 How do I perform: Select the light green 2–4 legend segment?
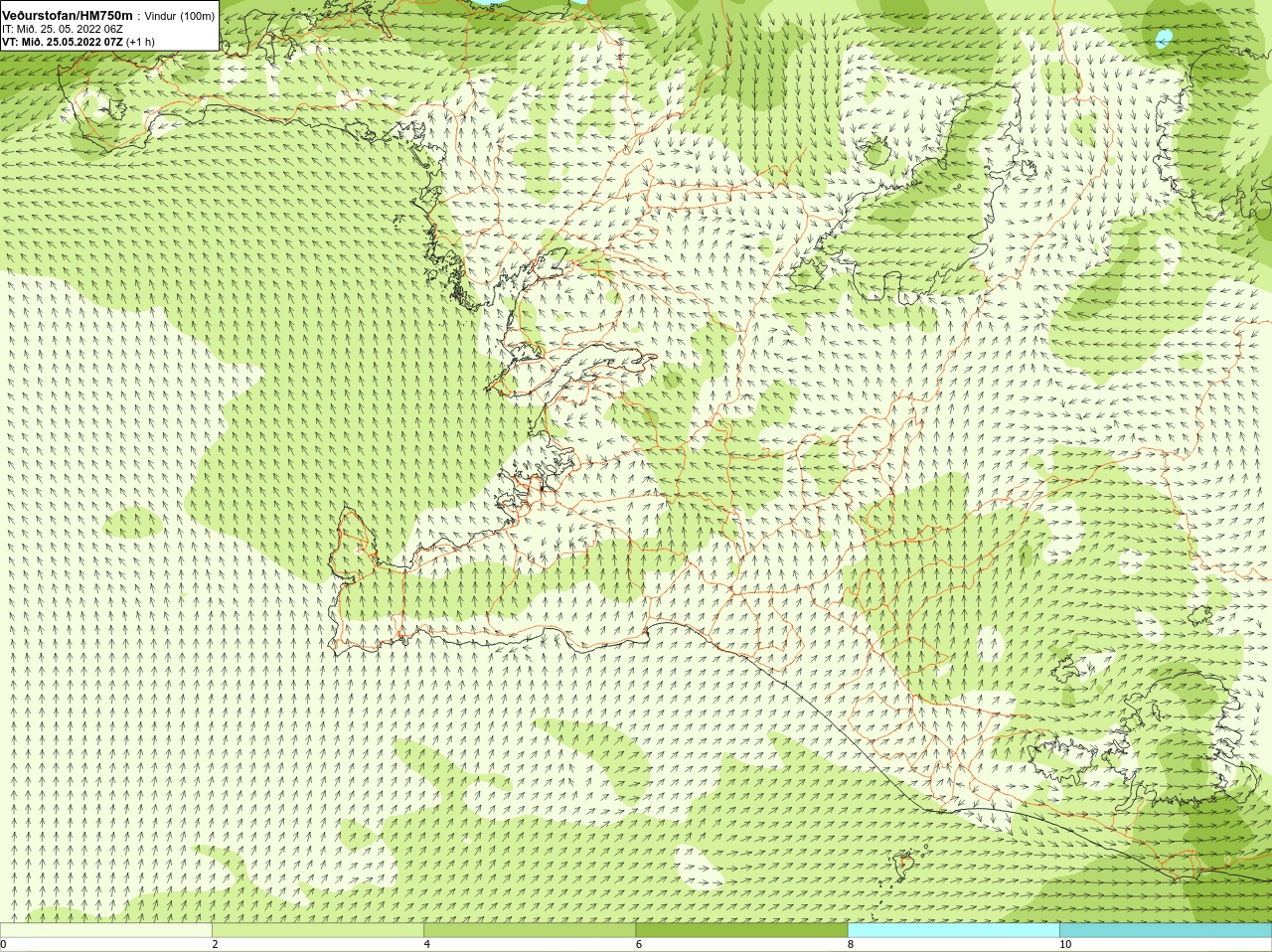click(x=318, y=930)
